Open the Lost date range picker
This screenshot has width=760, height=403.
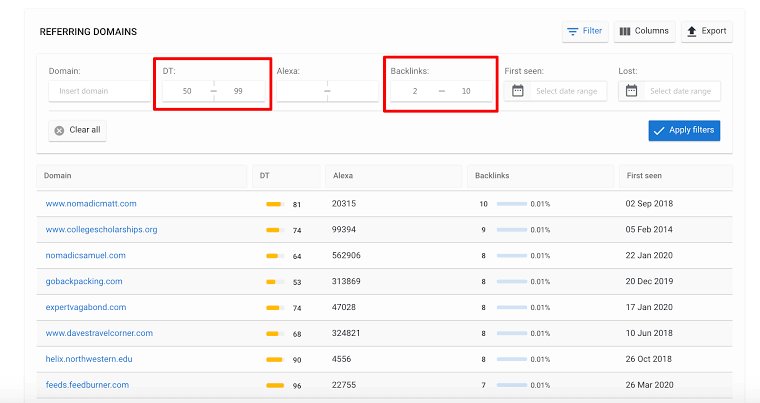tap(680, 91)
